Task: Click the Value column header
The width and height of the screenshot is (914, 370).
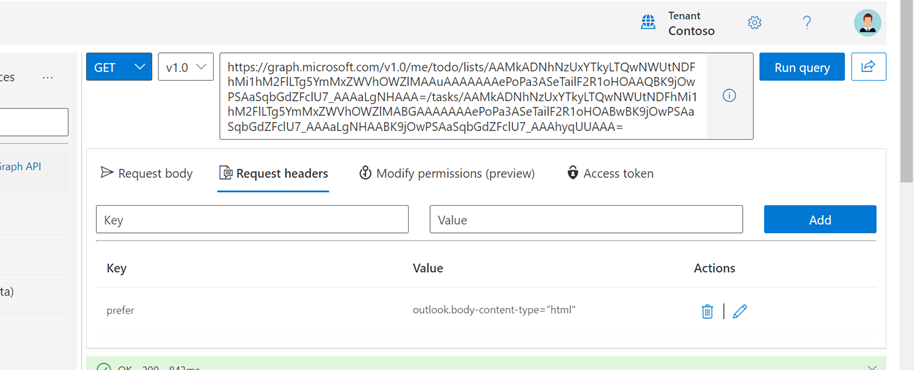Action: tap(428, 268)
